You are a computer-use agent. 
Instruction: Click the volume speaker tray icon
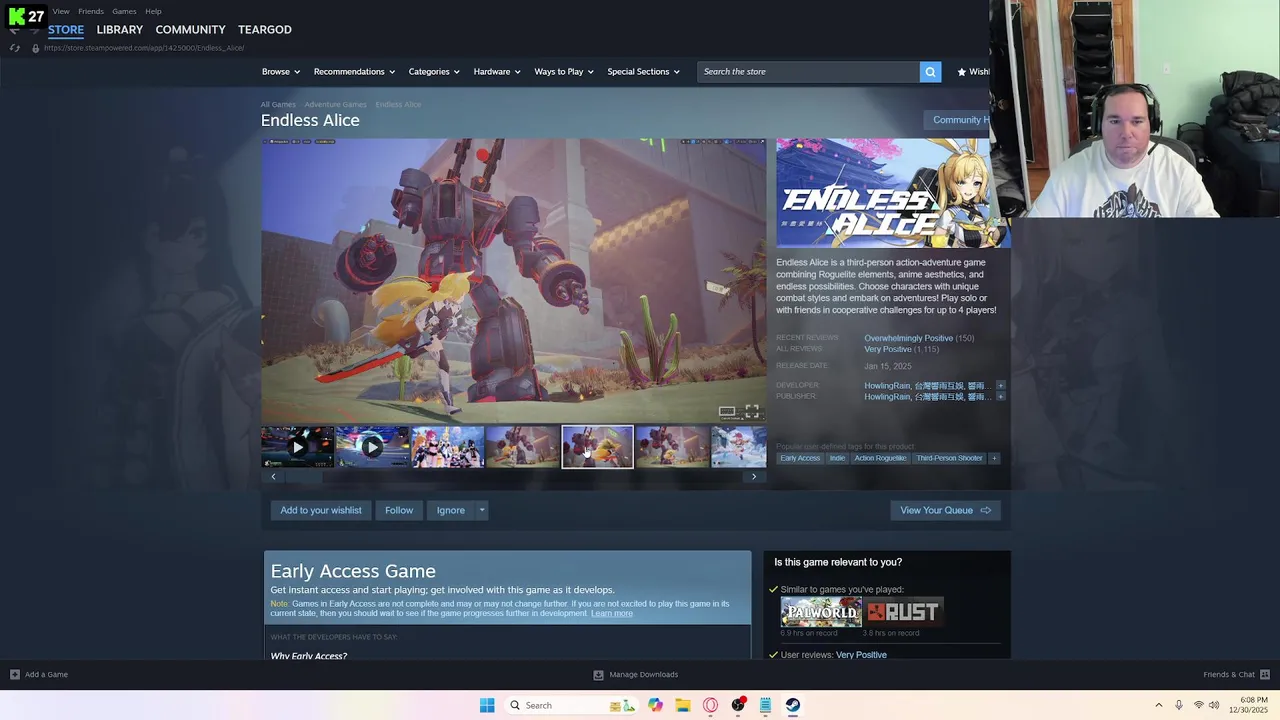tap(1214, 705)
